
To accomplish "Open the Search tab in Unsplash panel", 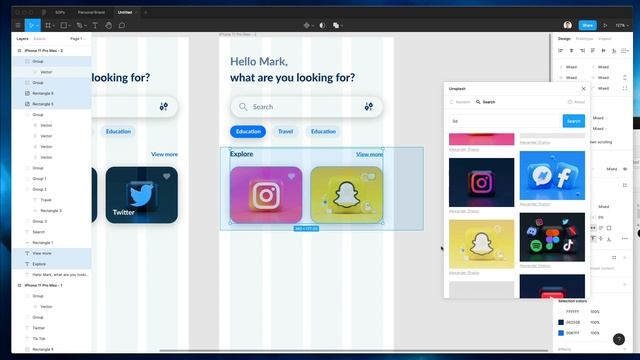I will [x=486, y=102].
